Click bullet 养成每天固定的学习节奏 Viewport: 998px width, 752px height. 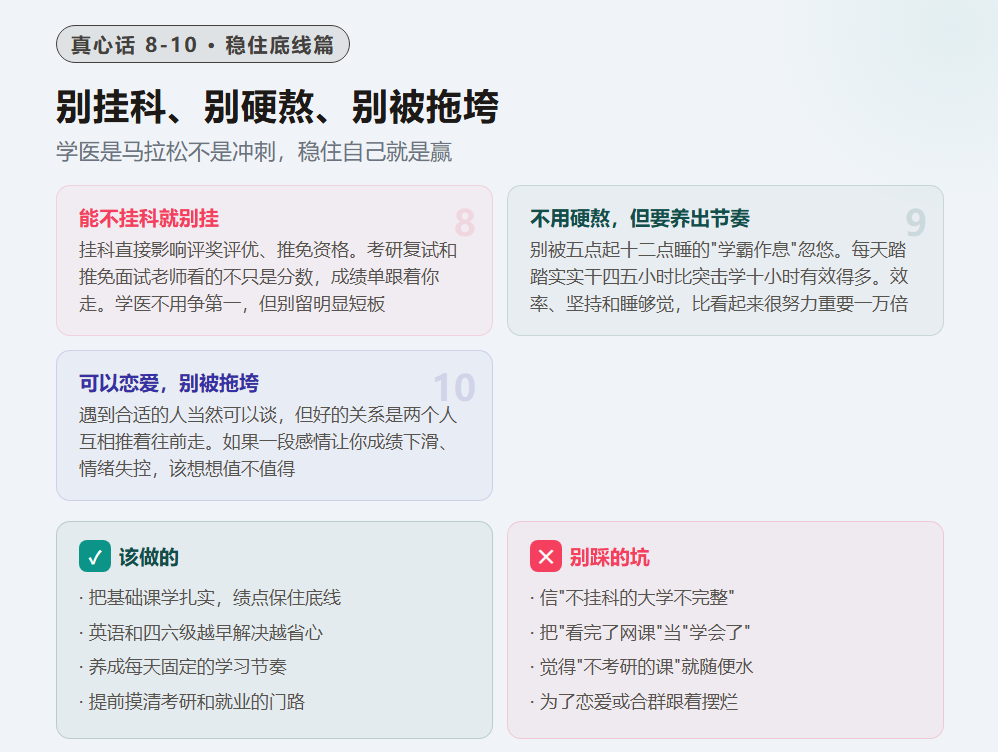point(183,667)
